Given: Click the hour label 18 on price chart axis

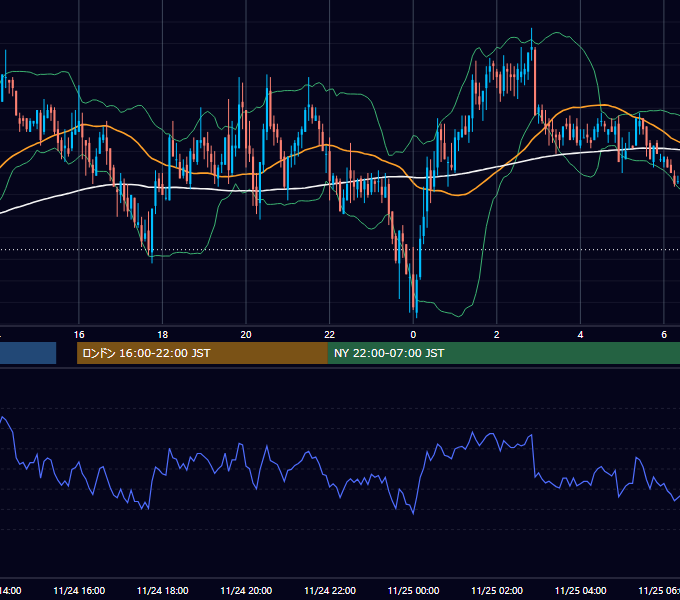Looking at the screenshot, I should [163, 335].
